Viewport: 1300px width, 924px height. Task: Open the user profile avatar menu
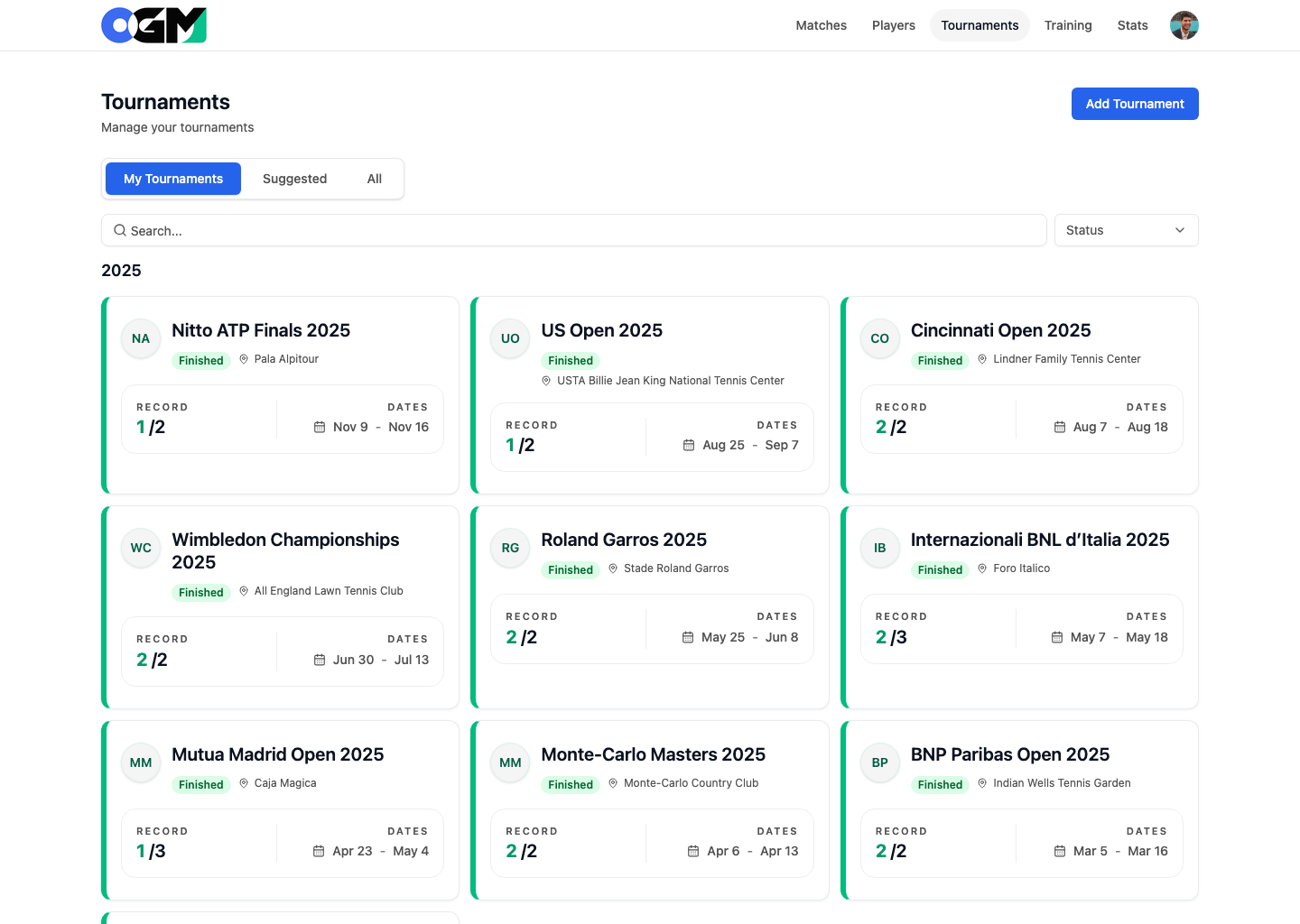point(1184,25)
